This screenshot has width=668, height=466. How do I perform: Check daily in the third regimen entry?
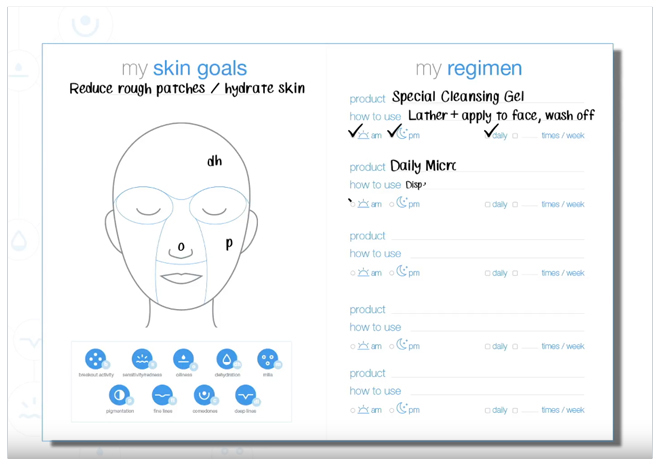(x=487, y=273)
